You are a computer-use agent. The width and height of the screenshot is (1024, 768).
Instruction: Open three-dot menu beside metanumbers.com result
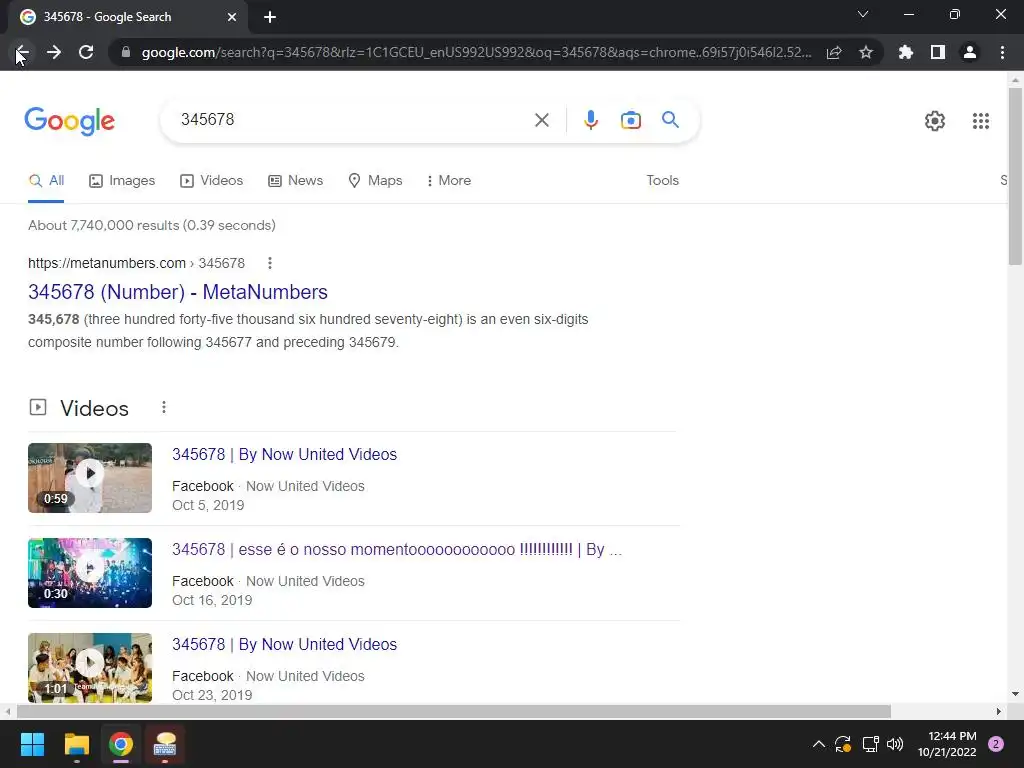pyautogui.click(x=270, y=263)
